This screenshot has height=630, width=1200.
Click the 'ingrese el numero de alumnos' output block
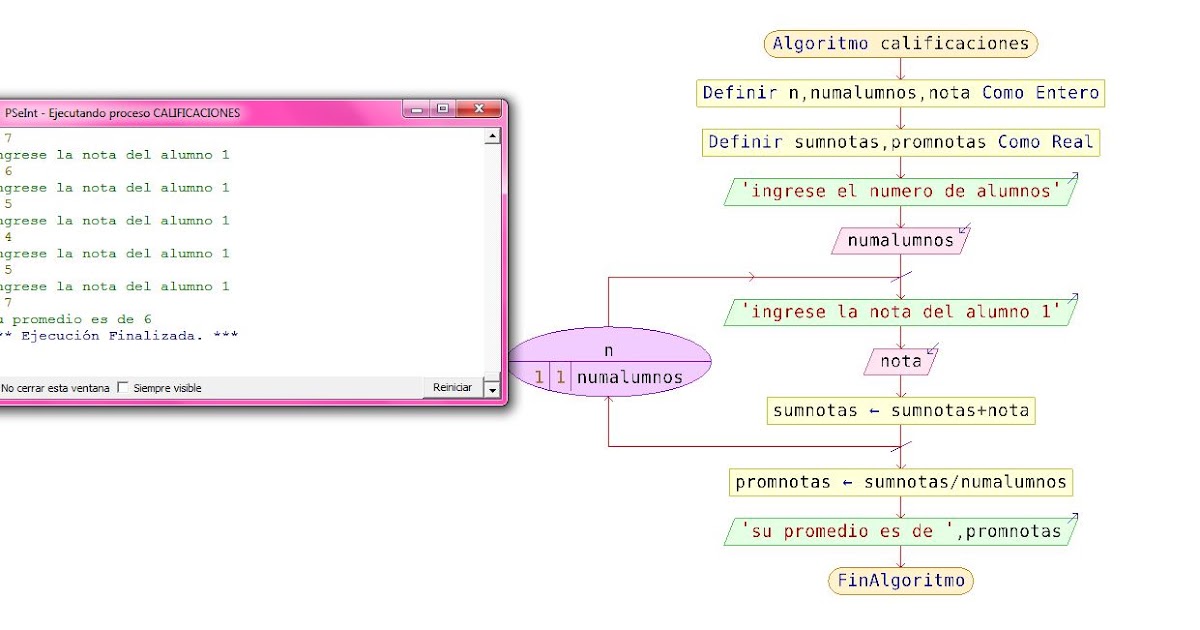[x=899, y=190]
